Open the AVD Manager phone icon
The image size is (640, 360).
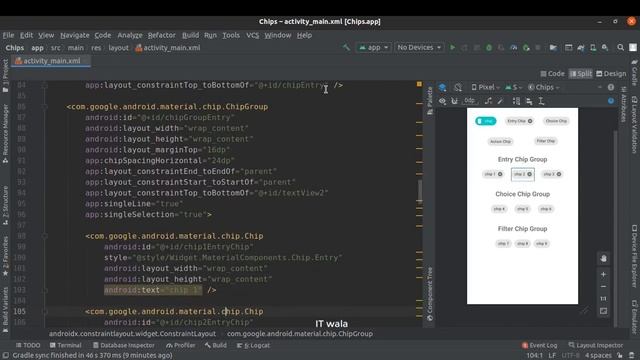[x=593, y=48]
